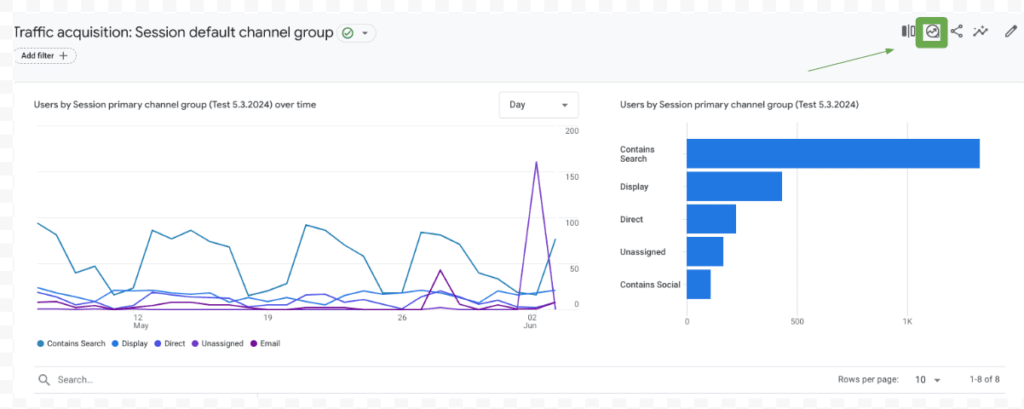Click the Traffic acquisition report title

click(172, 33)
